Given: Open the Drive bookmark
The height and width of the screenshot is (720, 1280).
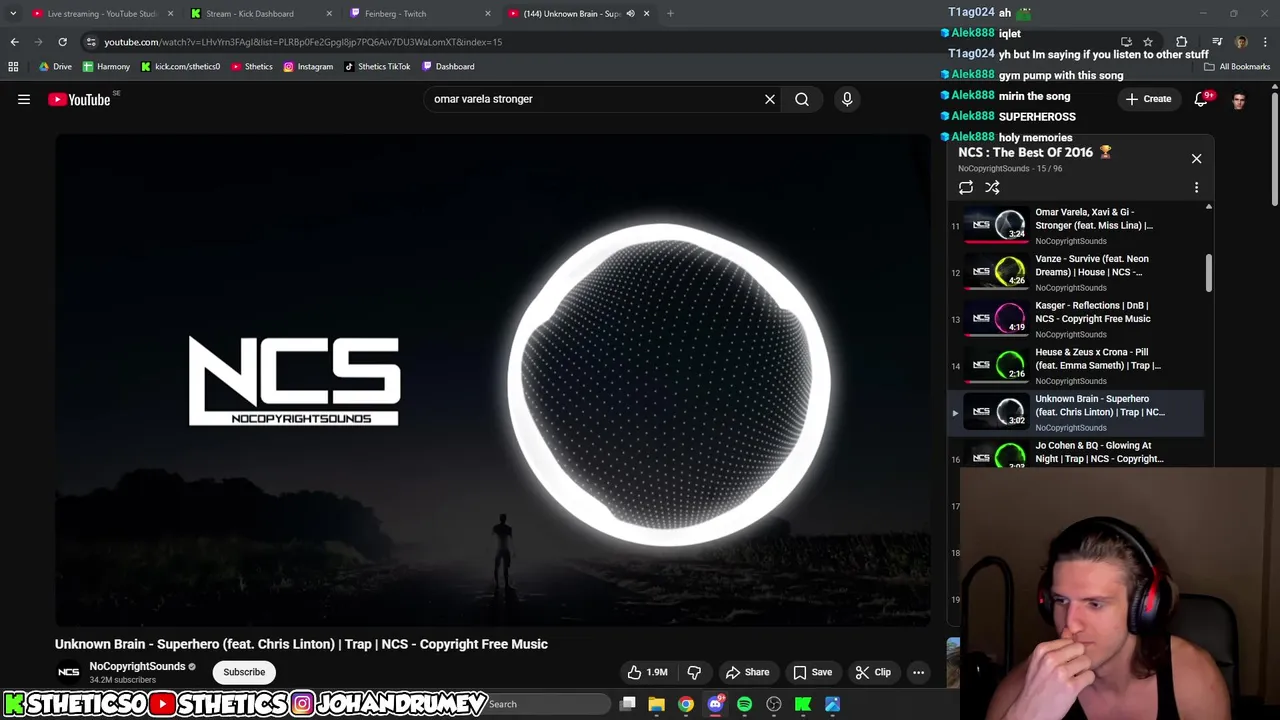Looking at the screenshot, I should pos(55,66).
